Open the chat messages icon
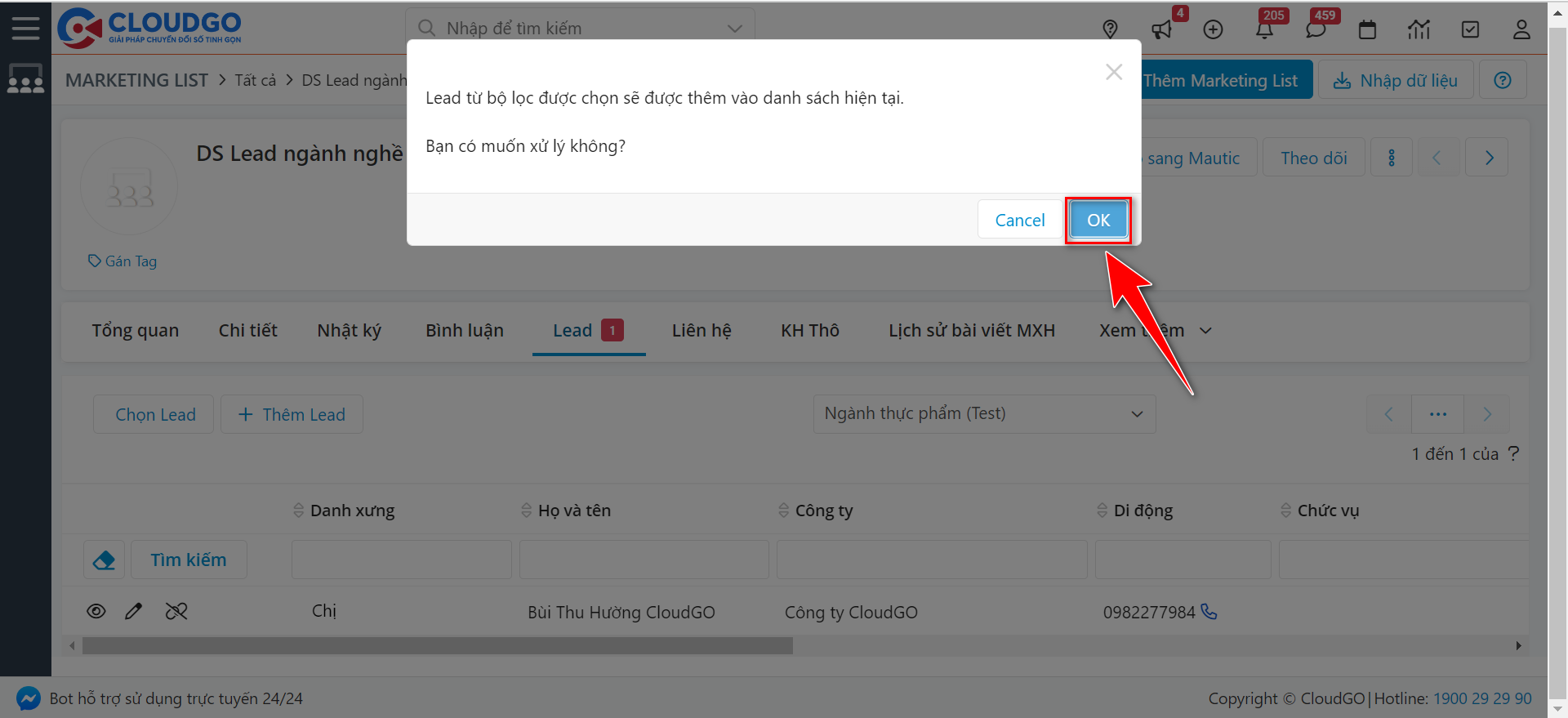 coord(1315,30)
